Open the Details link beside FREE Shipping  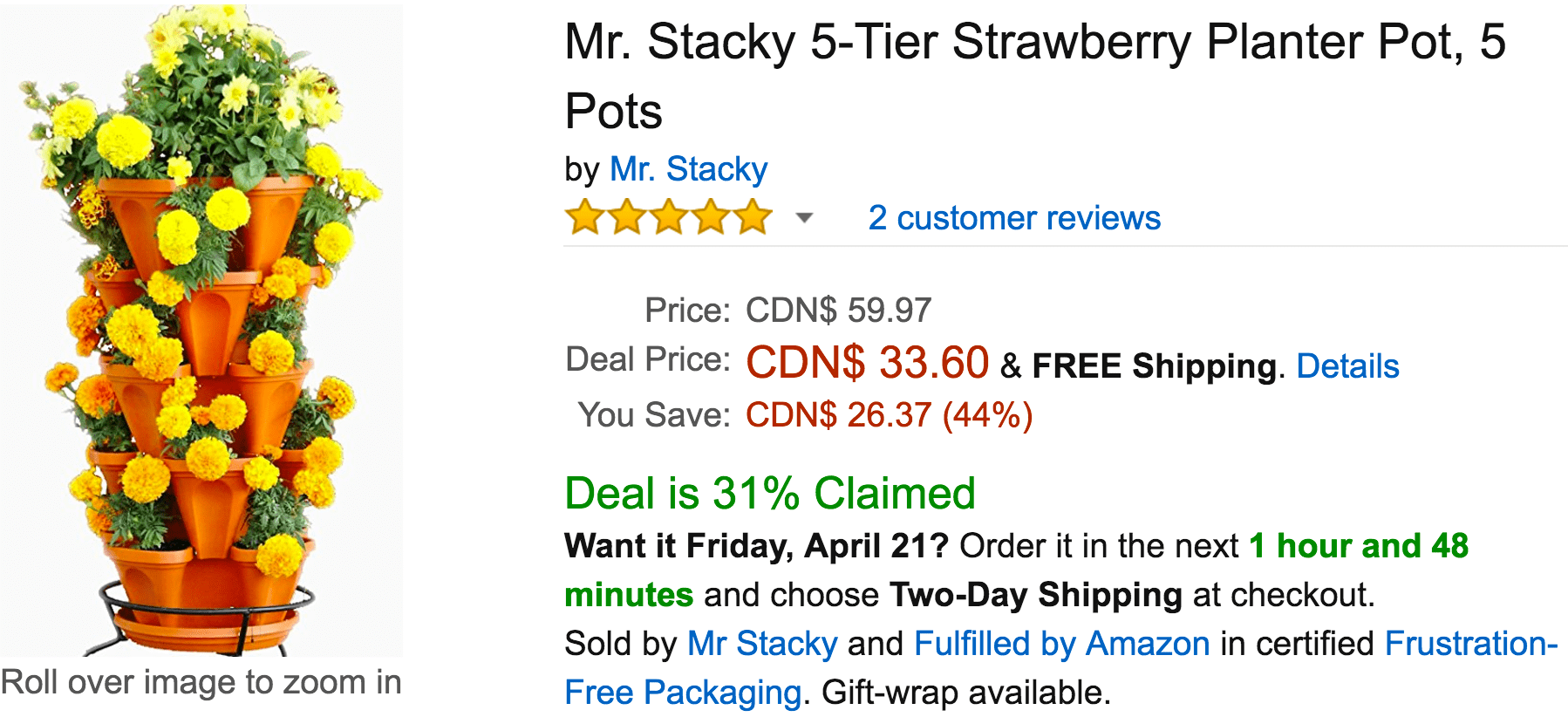tap(1347, 366)
